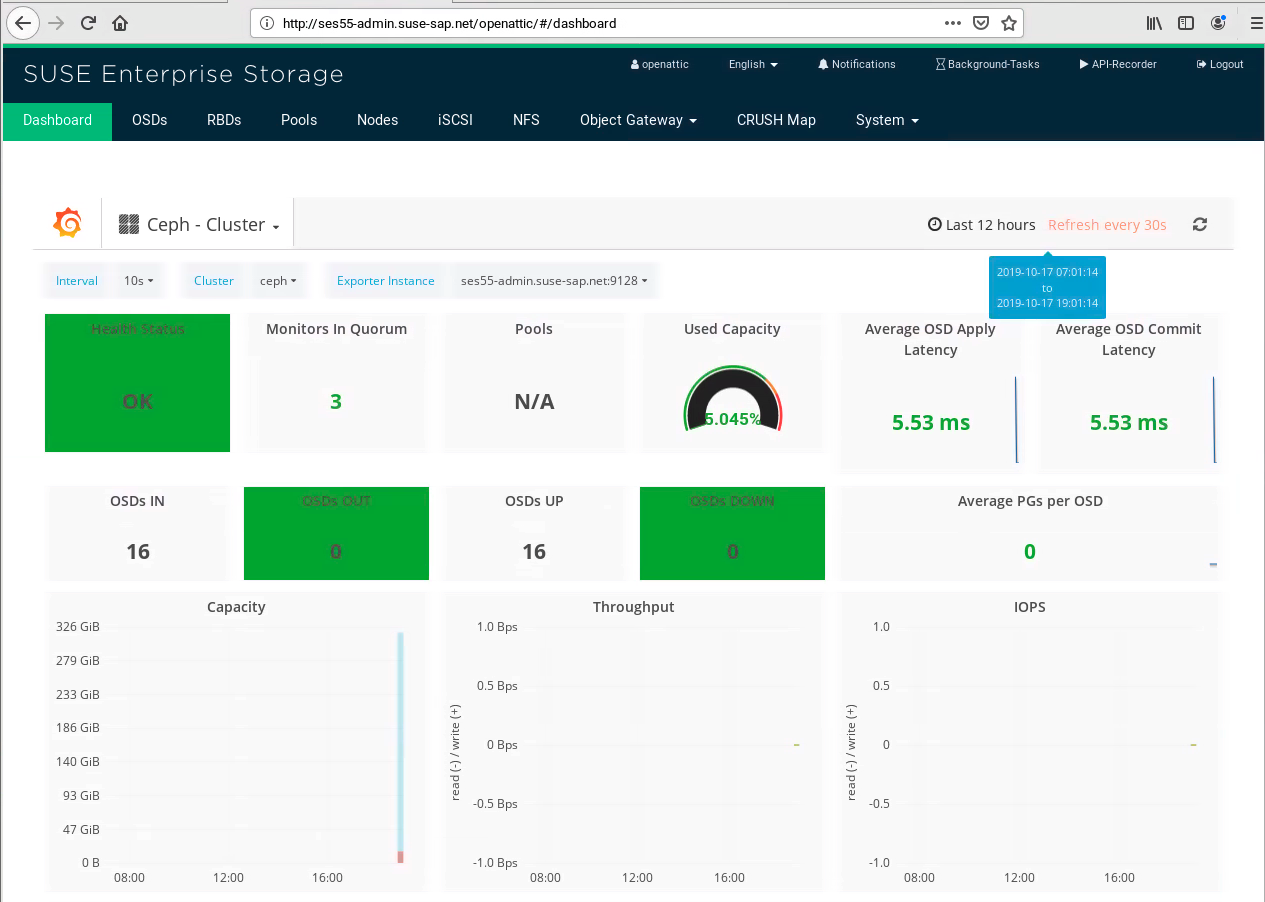Click the dashboard refresh icon
This screenshot has height=902, width=1265.
click(x=1200, y=225)
